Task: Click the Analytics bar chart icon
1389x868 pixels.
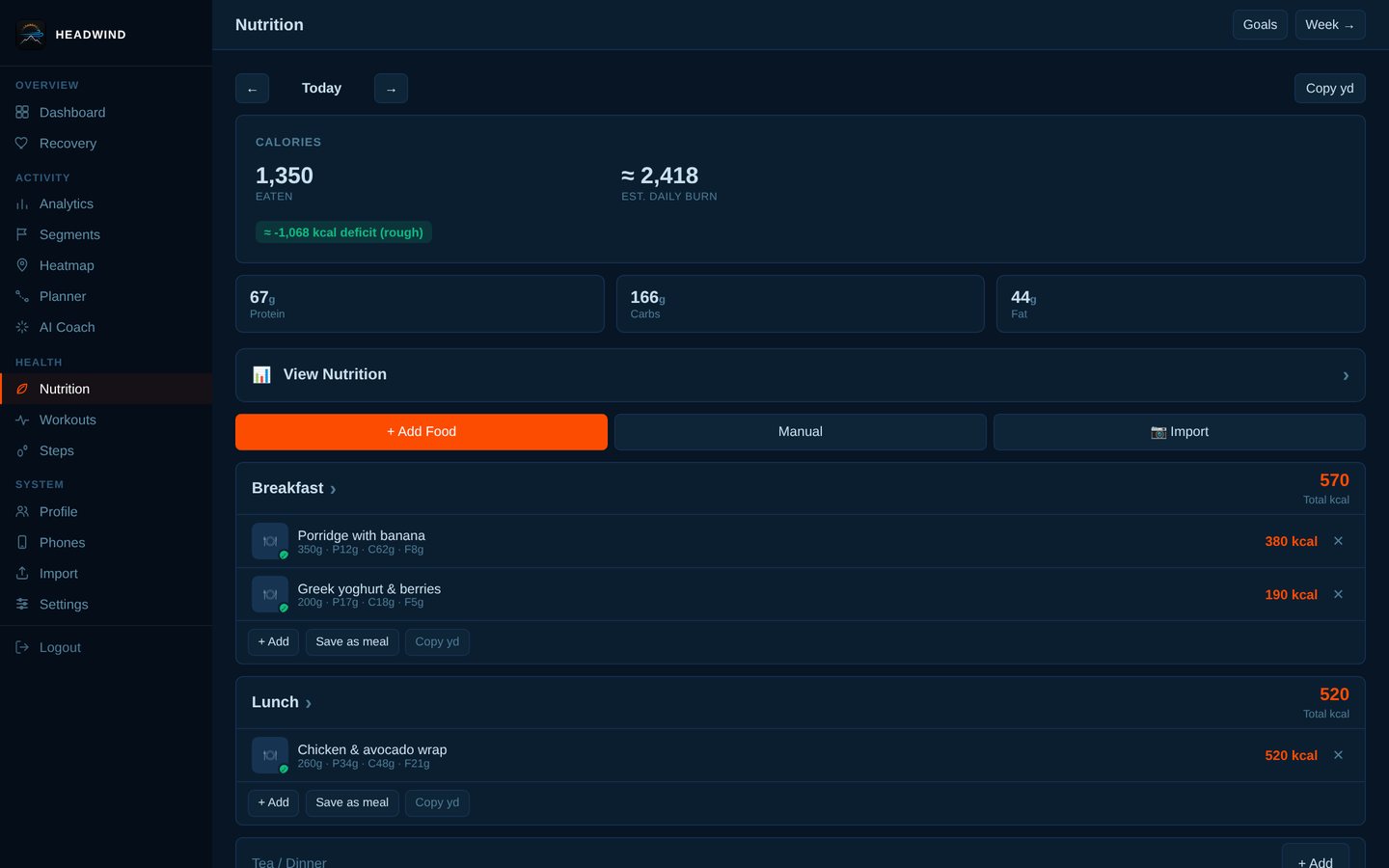Action: click(22, 204)
